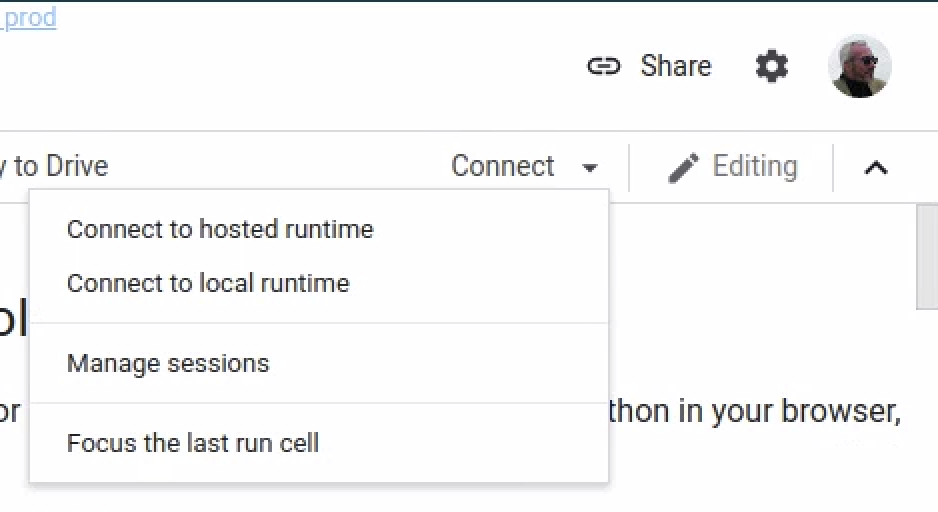Choose Connect to local runtime
This screenshot has height=512, width=938.
[208, 283]
